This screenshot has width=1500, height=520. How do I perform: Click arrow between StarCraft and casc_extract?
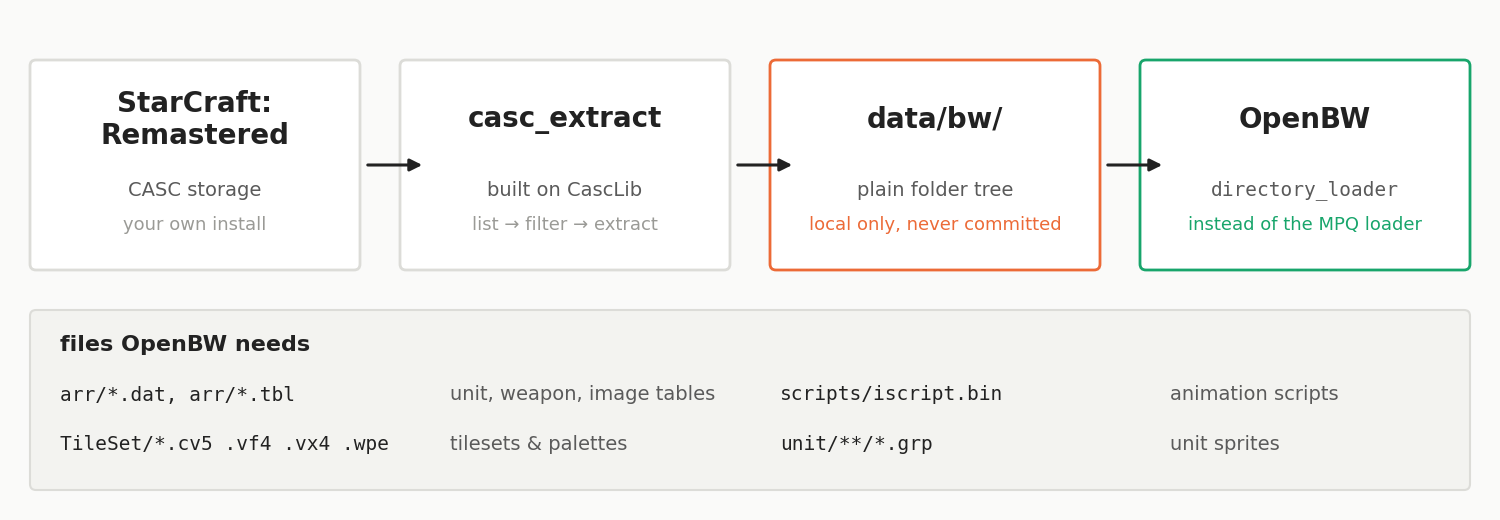point(393,165)
